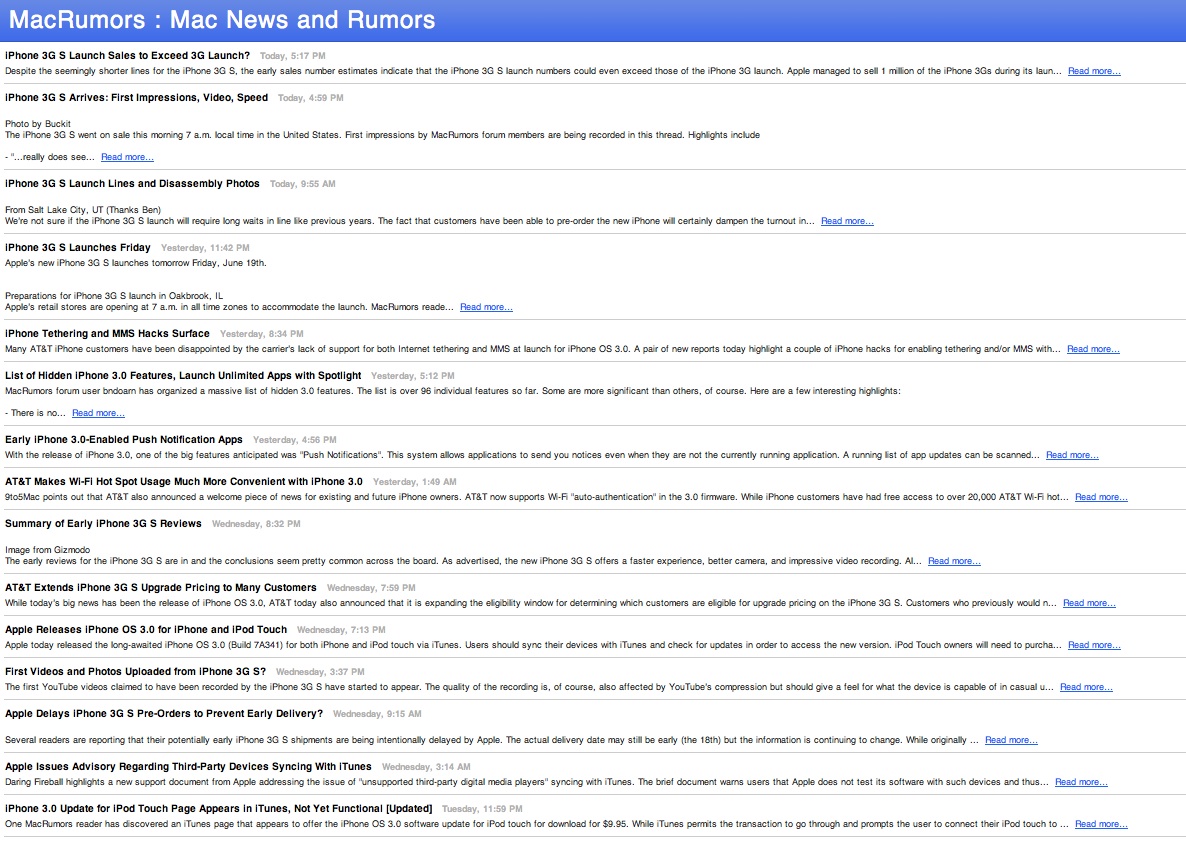Select headline Apple Delays iPhone 3G S Pre-Orders
This screenshot has height=841, width=1186.
pos(164,714)
